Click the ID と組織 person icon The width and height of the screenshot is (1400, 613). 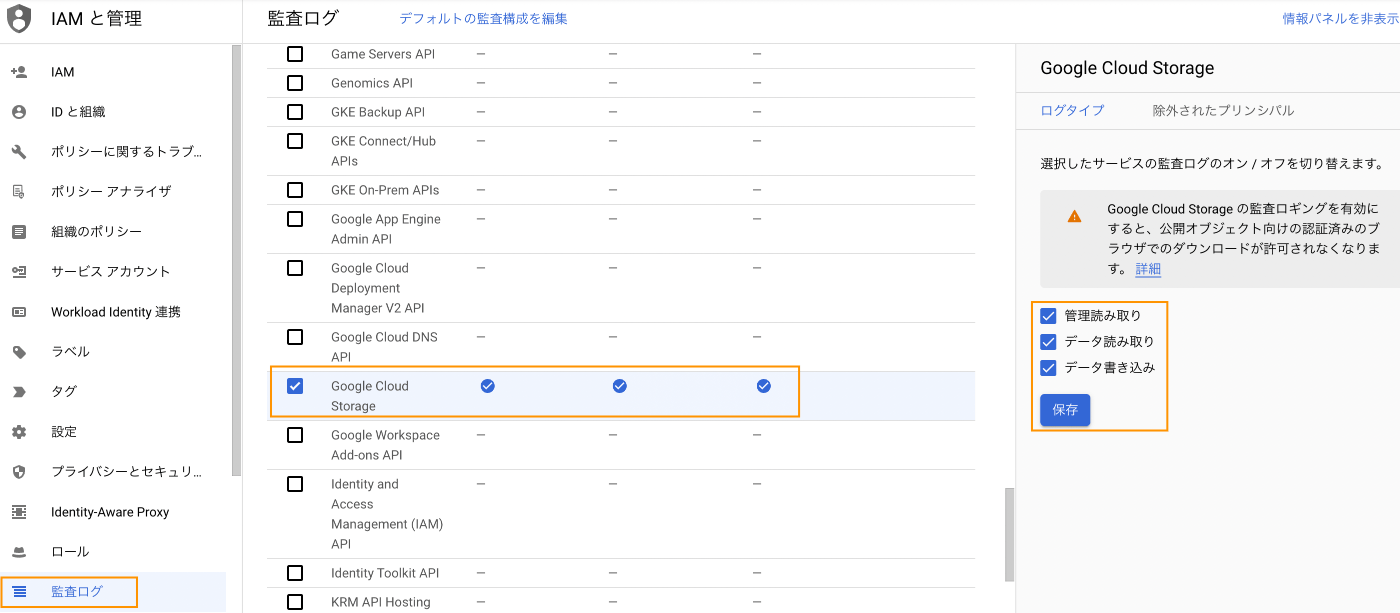(19, 112)
